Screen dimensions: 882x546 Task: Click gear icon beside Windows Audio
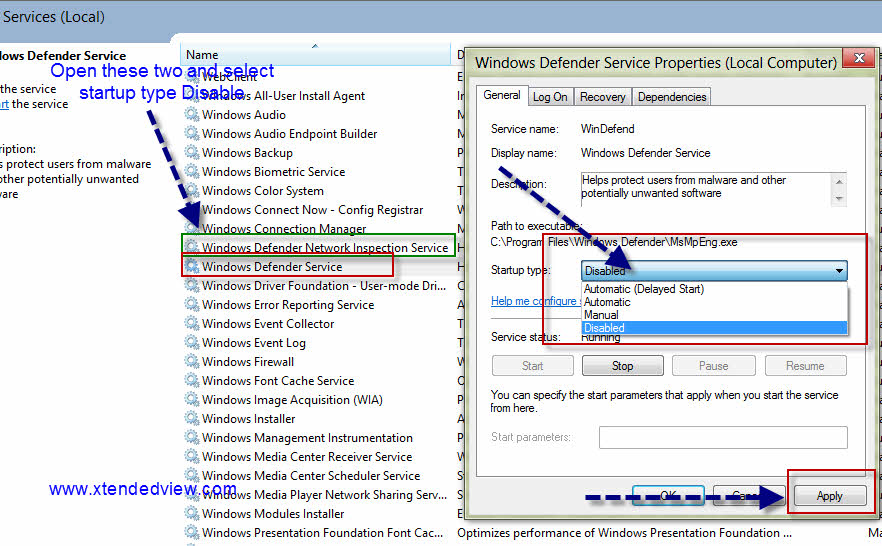(x=192, y=114)
